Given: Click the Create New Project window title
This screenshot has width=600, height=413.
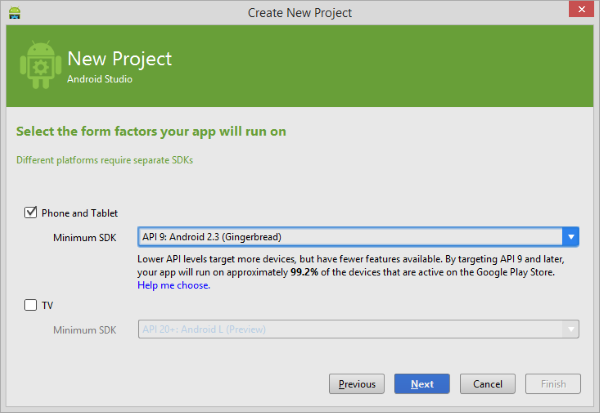Looking at the screenshot, I should coord(300,13).
